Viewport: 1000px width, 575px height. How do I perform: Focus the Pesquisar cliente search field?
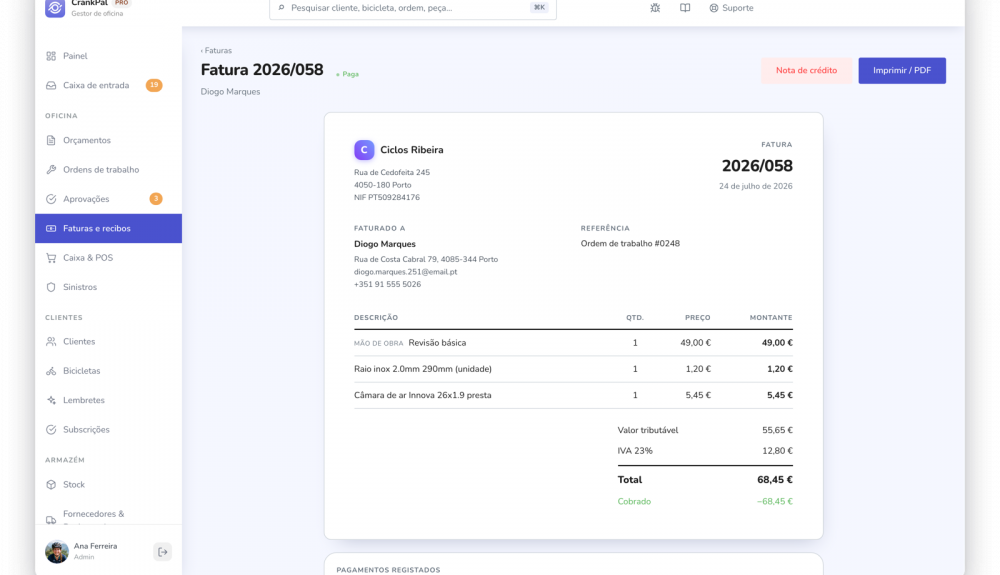pos(413,8)
